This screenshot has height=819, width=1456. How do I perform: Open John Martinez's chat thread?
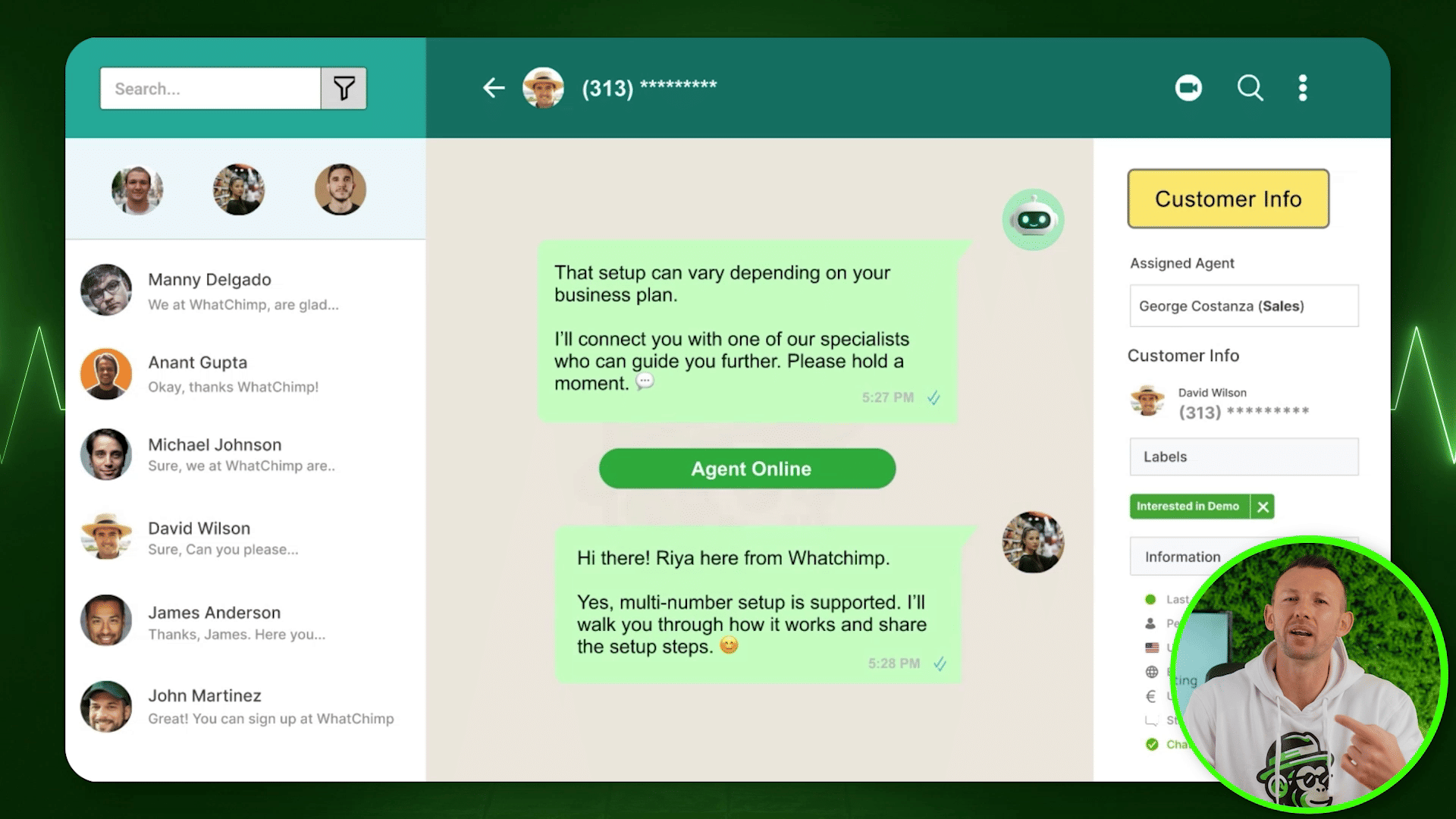tap(246, 706)
